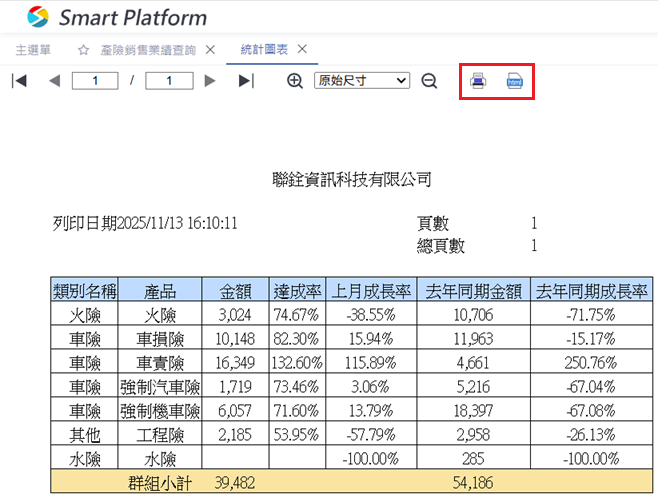Screen dimensions: 660x499
Task: Zoom in with the magnifier plus icon
Action: pyautogui.click(x=295, y=81)
